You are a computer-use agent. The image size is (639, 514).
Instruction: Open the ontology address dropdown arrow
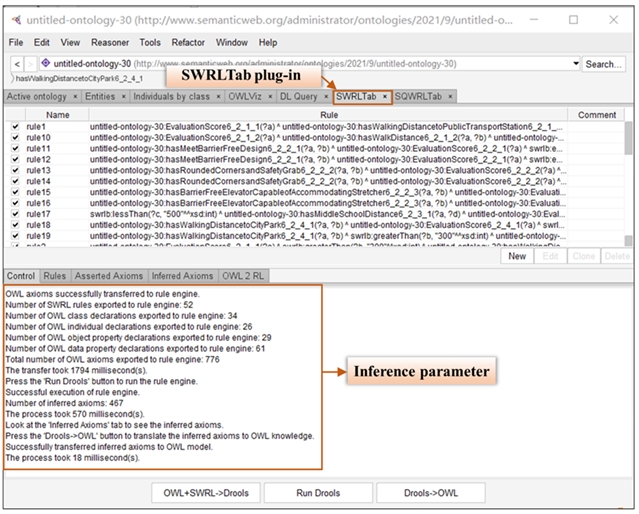tap(575, 64)
